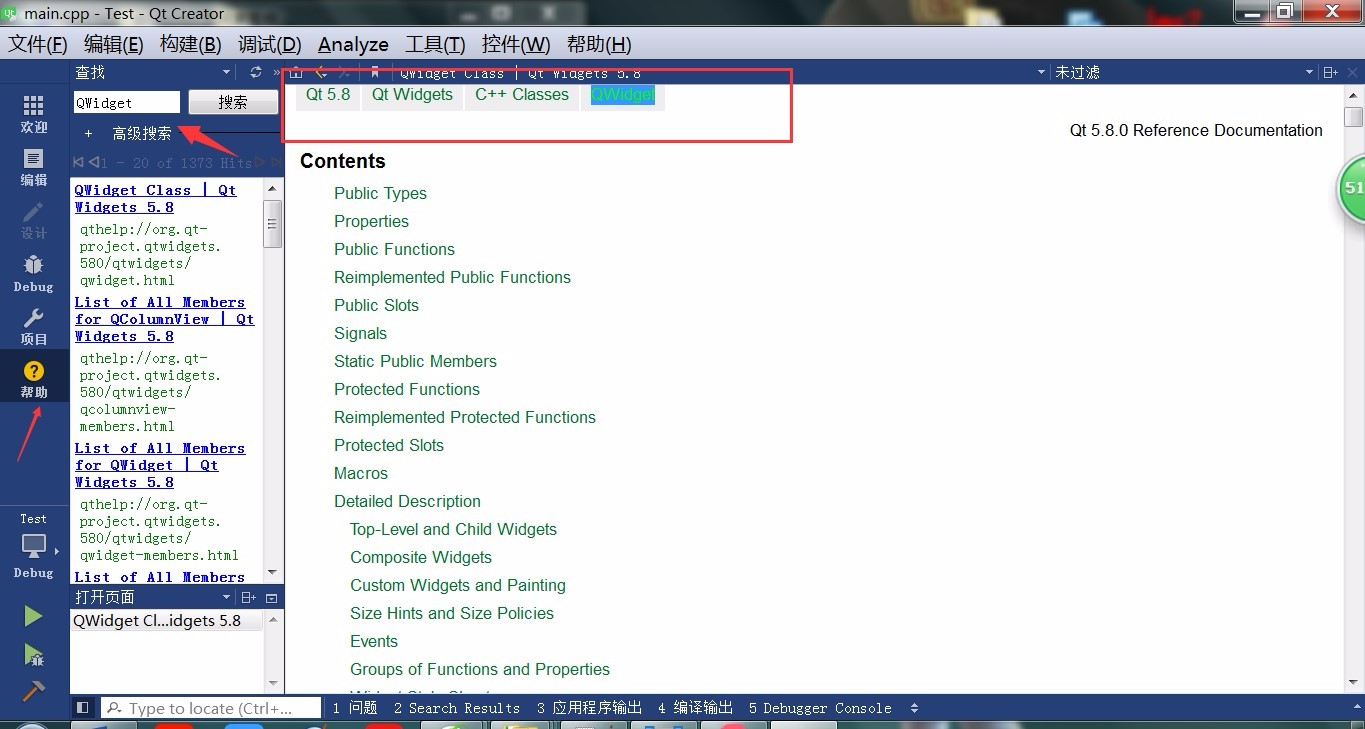Open the 1 问题 Issues pane
This screenshot has height=729, width=1365.
point(355,708)
